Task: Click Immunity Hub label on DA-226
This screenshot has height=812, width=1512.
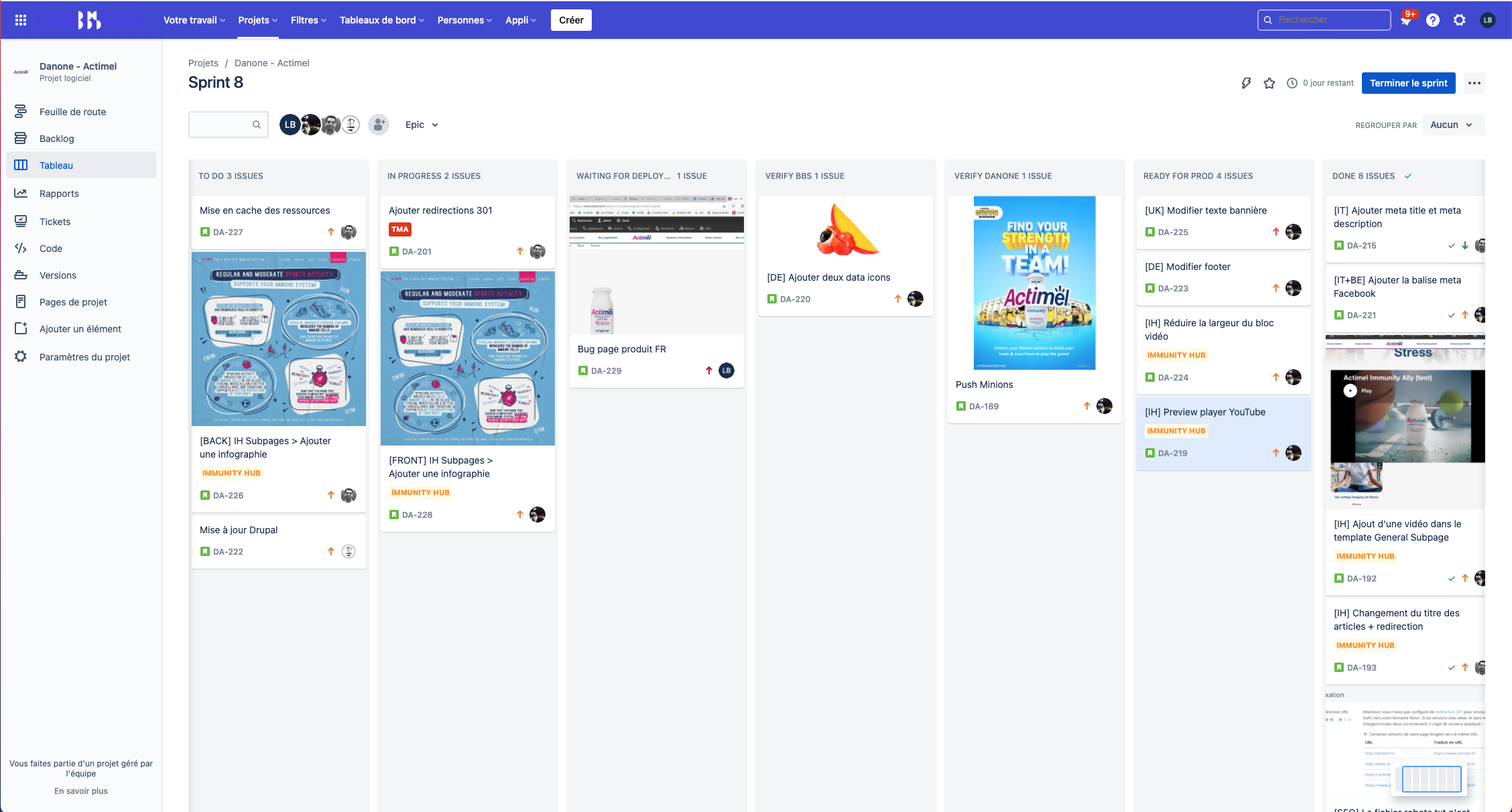Action: coord(231,473)
